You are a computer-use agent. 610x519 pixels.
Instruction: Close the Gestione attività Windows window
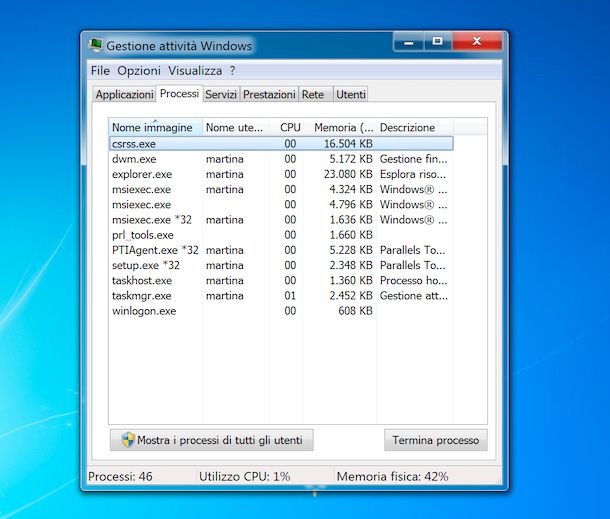pyautogui.click(x=477, y=41)
